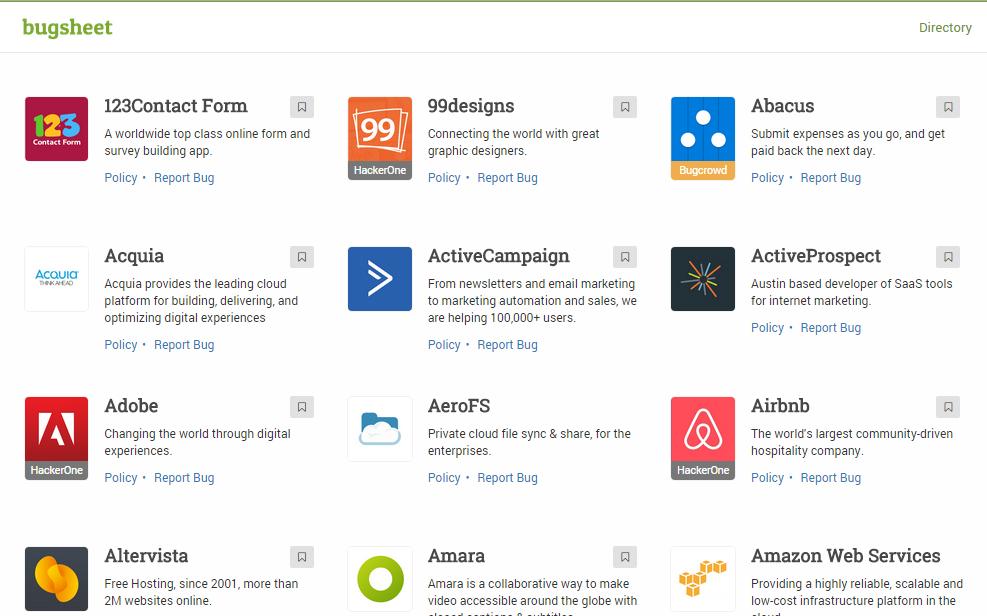Open the Acquia logo thumbnail

pos(57,279)
